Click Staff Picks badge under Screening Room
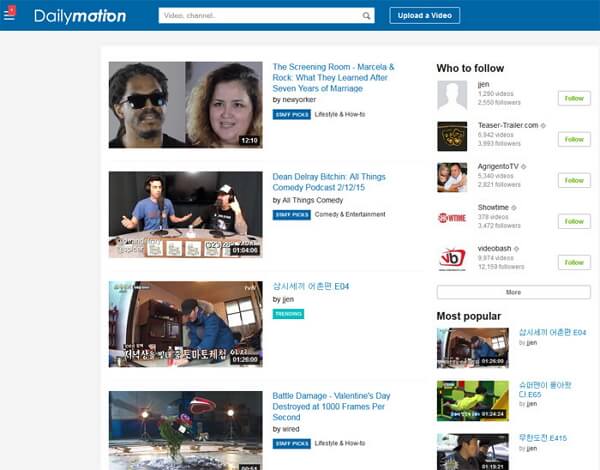This screenshot has height=470, width=600. (x=292, y=114)
